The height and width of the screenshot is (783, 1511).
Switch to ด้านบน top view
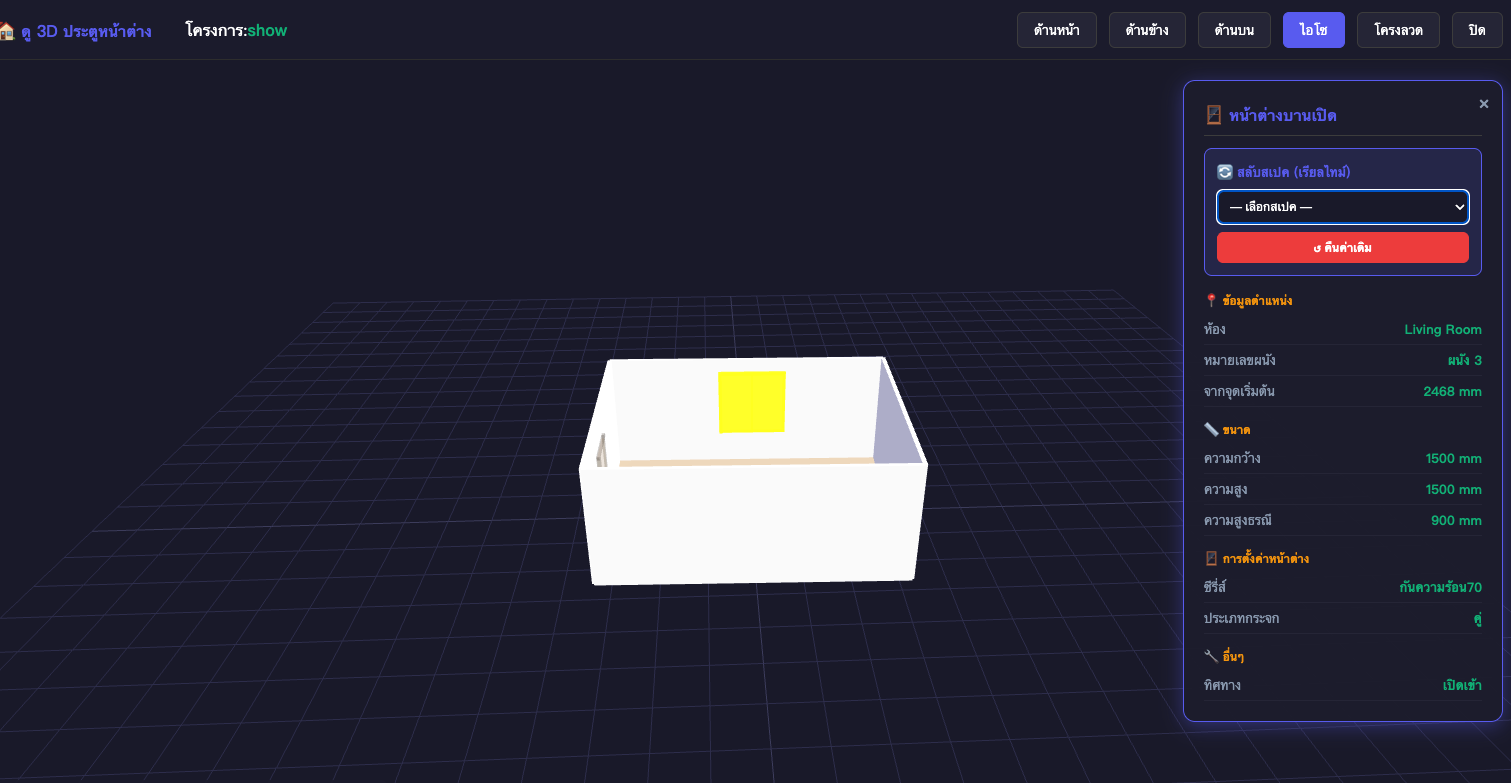click(x=1234, y=30)
